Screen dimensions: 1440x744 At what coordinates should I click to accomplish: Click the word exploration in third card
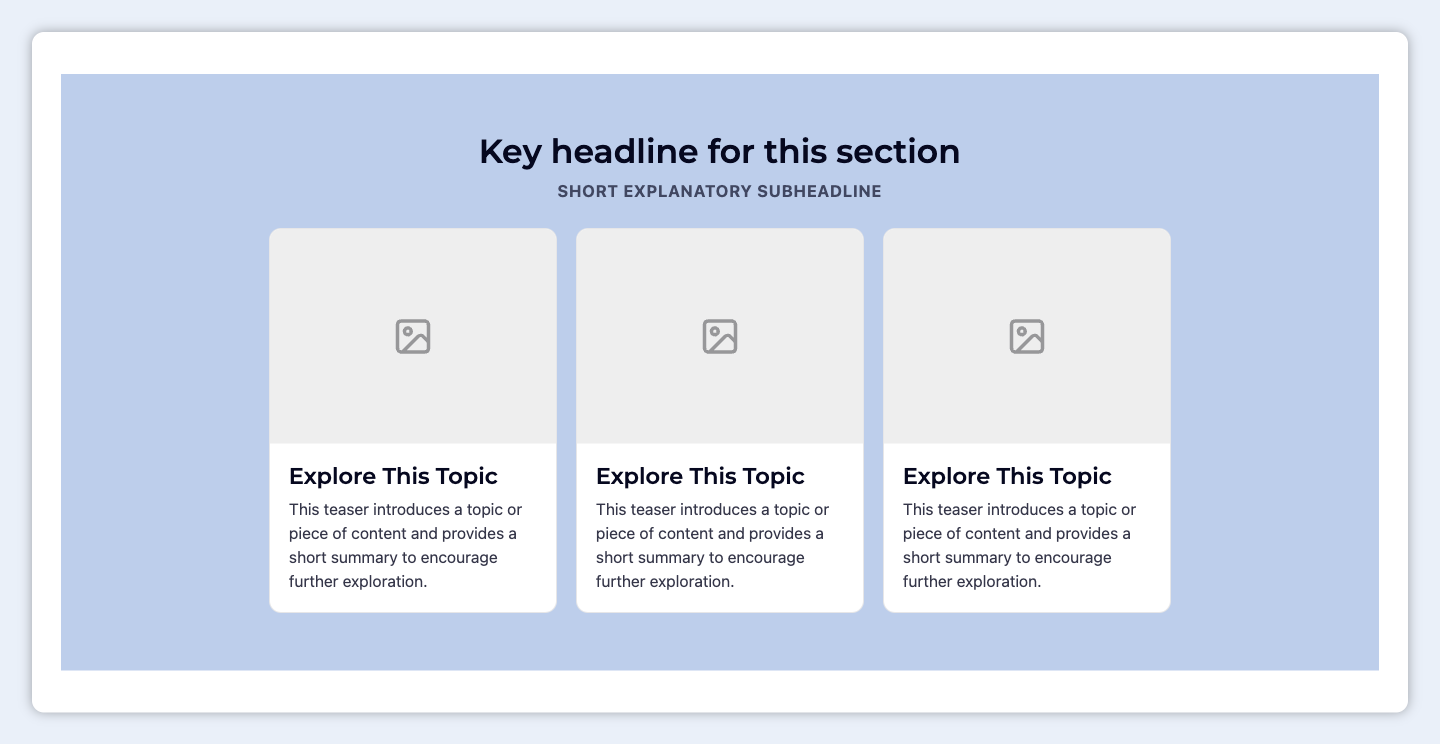999,582
